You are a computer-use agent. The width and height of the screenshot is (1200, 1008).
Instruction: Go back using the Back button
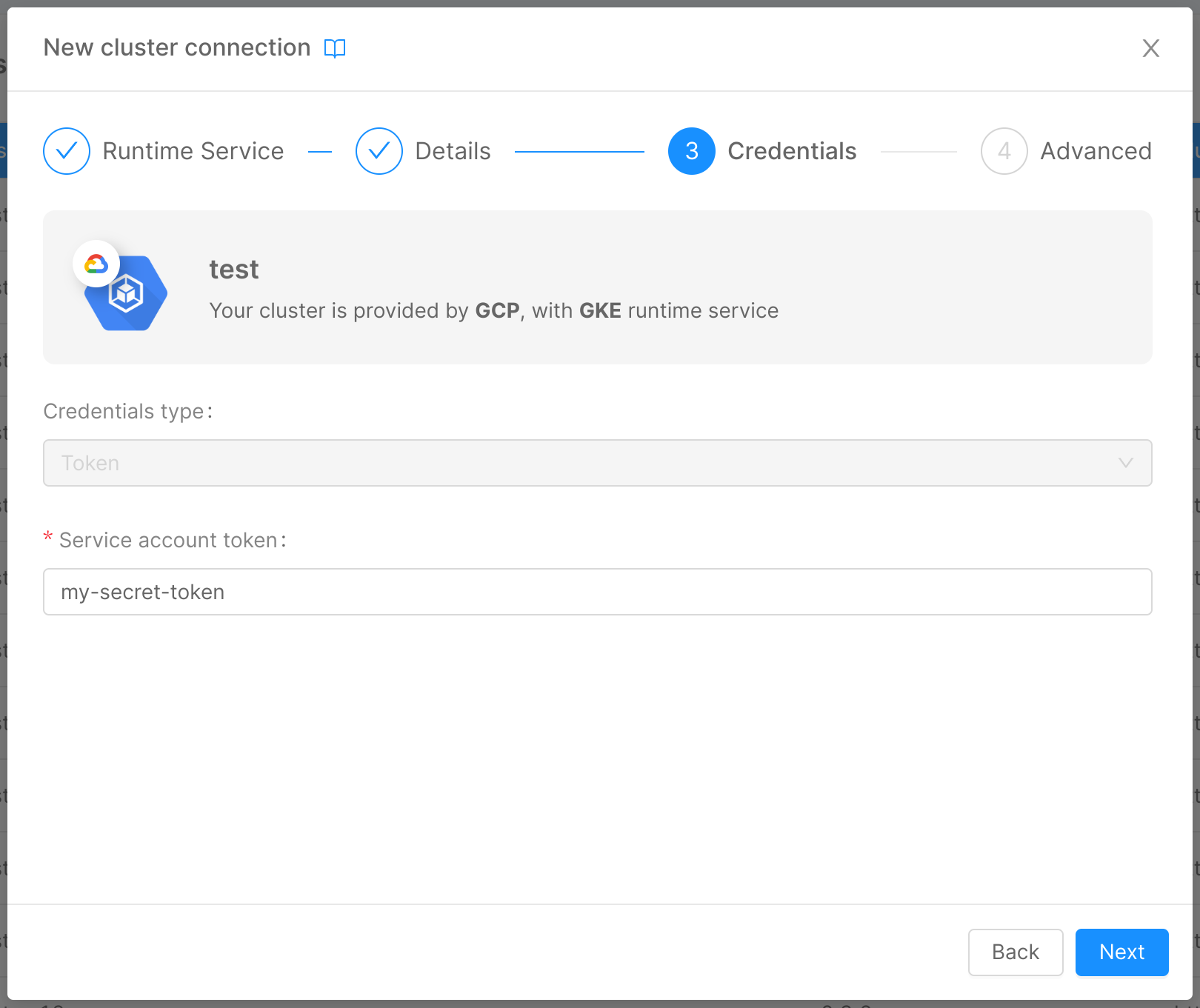(x=1016, y=952)
